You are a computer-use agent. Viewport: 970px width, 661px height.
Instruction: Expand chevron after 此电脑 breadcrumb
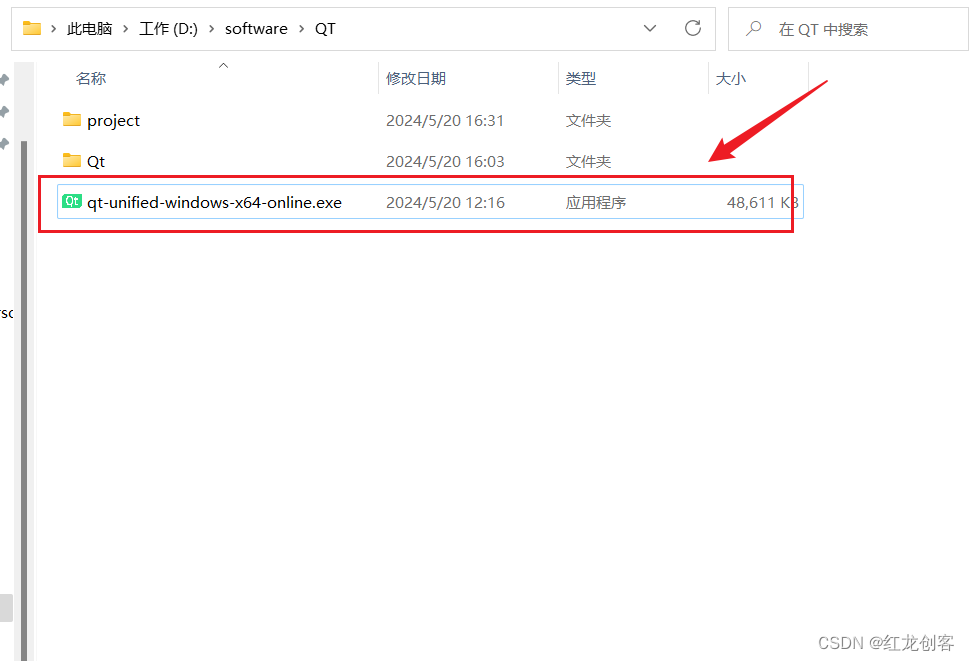[x=126, y=29]
